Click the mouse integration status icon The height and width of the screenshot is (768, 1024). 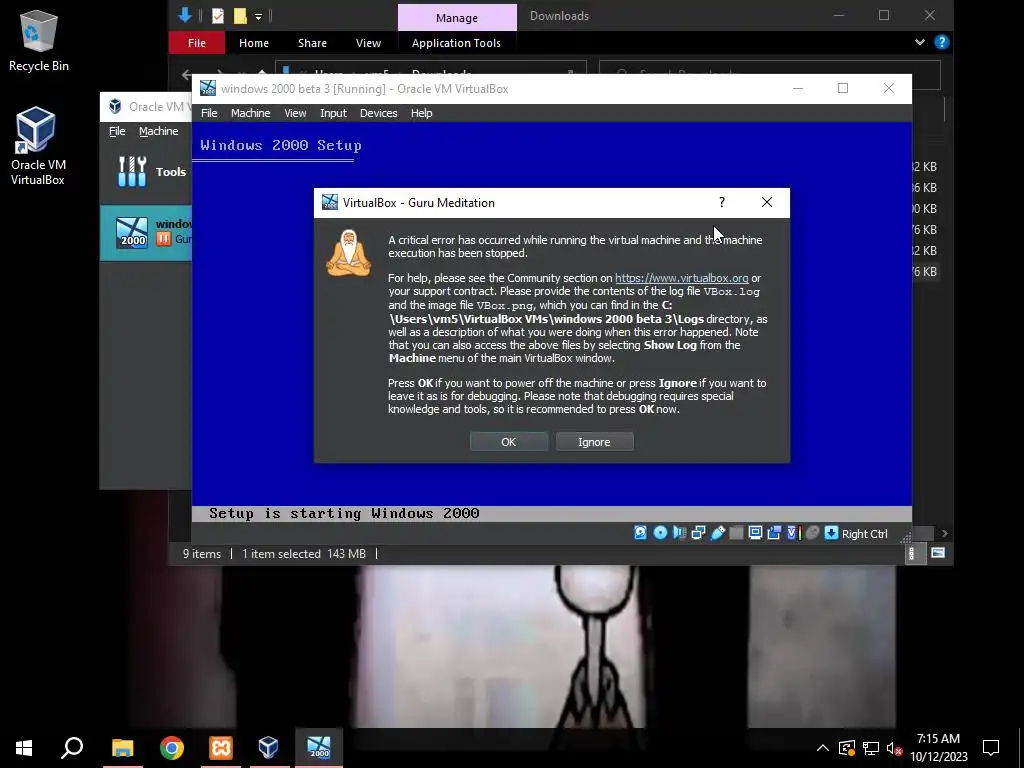(x=812, y=533)
